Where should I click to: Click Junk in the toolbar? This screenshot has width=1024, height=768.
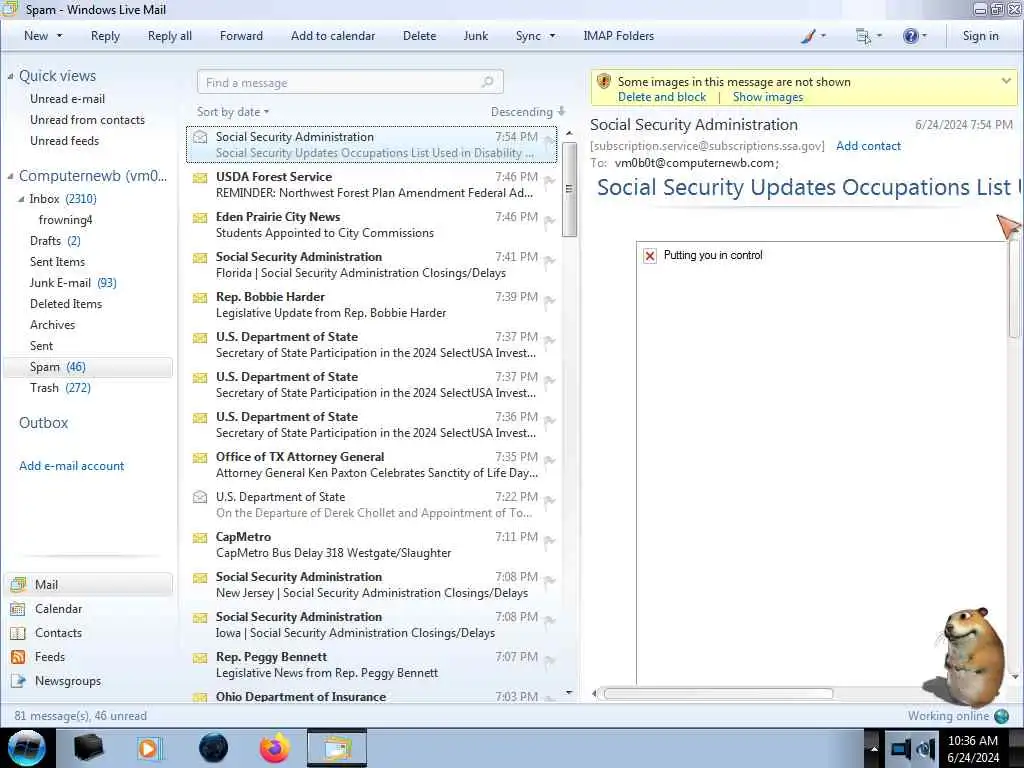[475, 36]
